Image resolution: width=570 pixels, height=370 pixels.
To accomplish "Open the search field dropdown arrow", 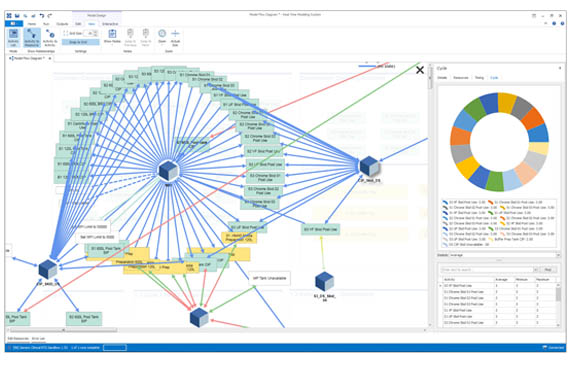I will pos(535,270).
